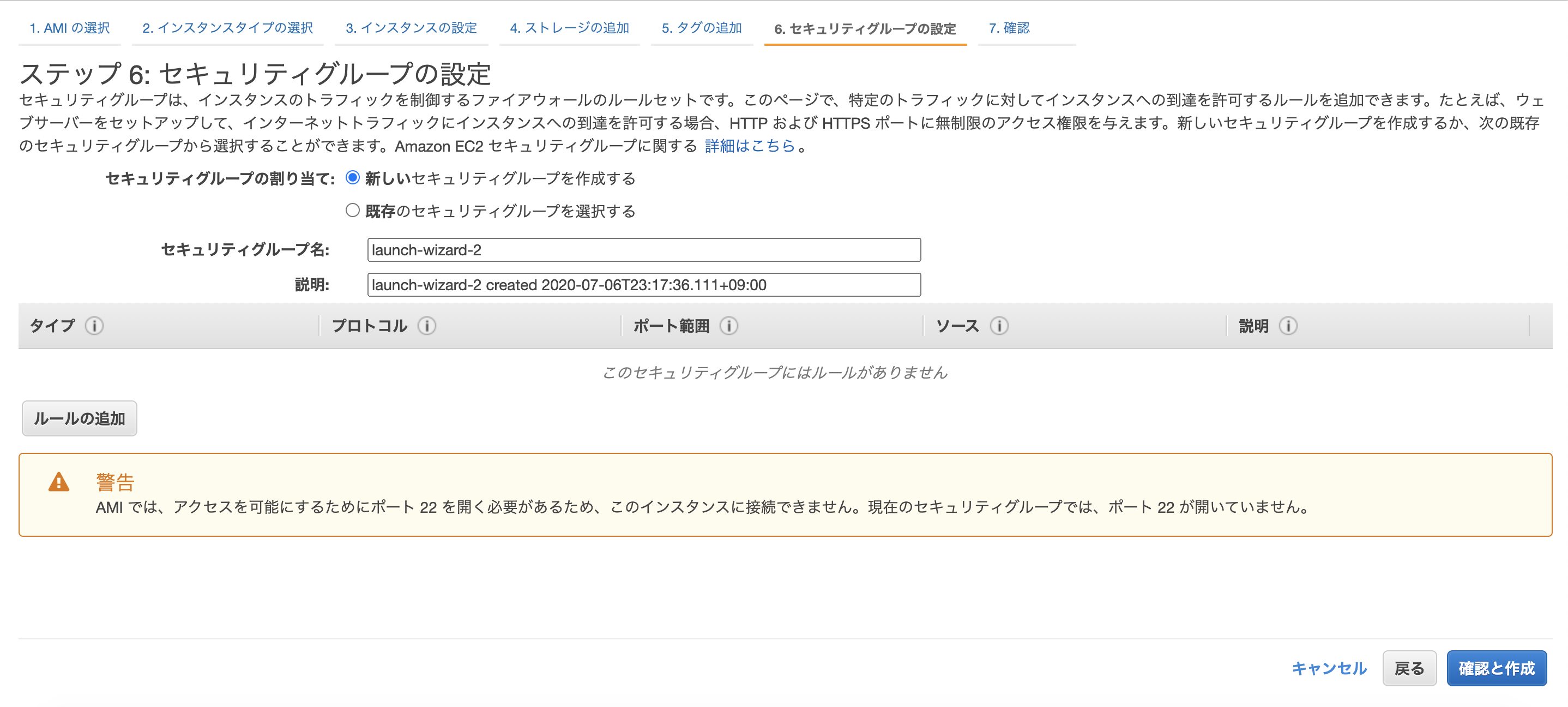Click the info icon beside タイプ header
The image size is (1568, 707).
point(94,326)
